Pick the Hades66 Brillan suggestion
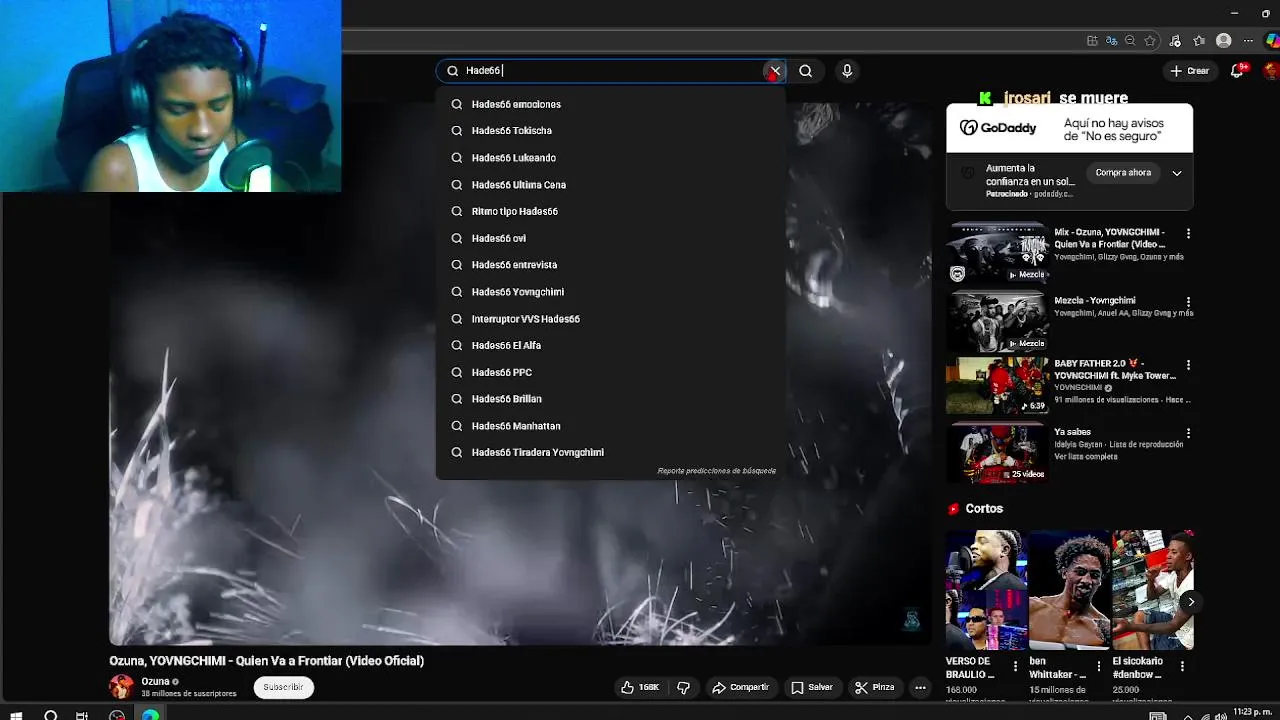This screenshot has width=1280, height=720. click(x=610, y=399)
